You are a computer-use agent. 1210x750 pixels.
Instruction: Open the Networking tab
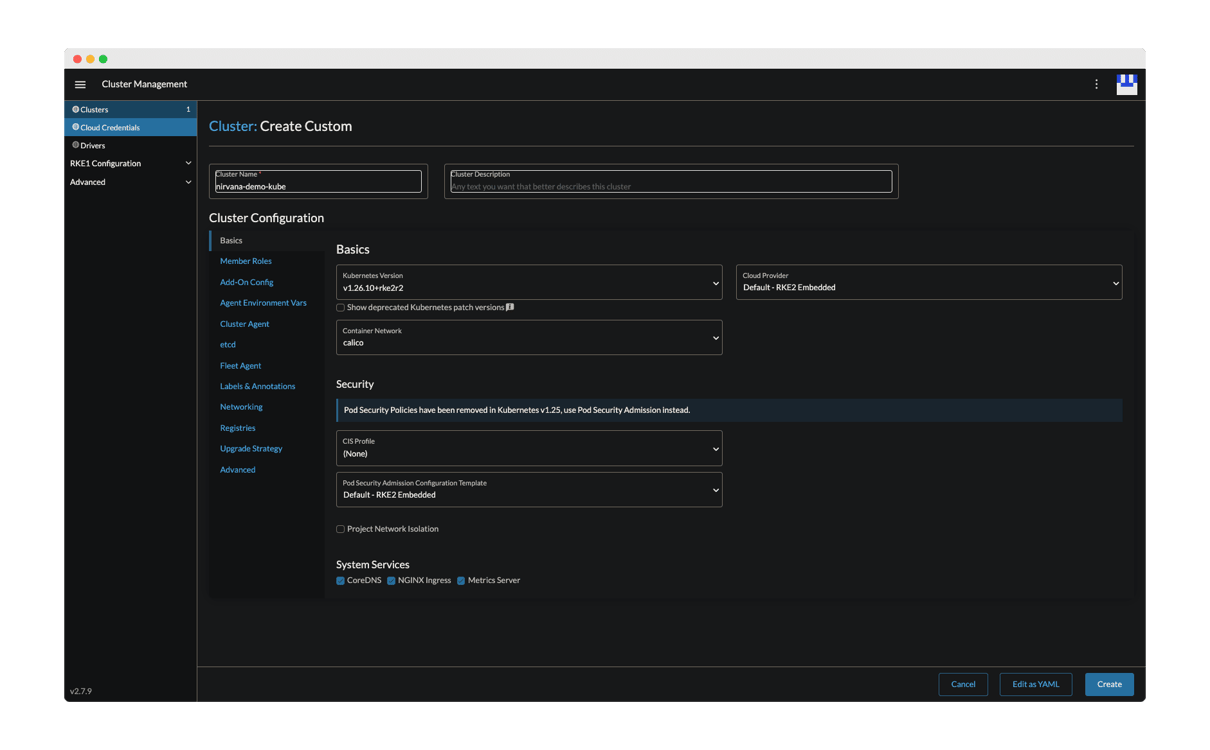point(241,407)
